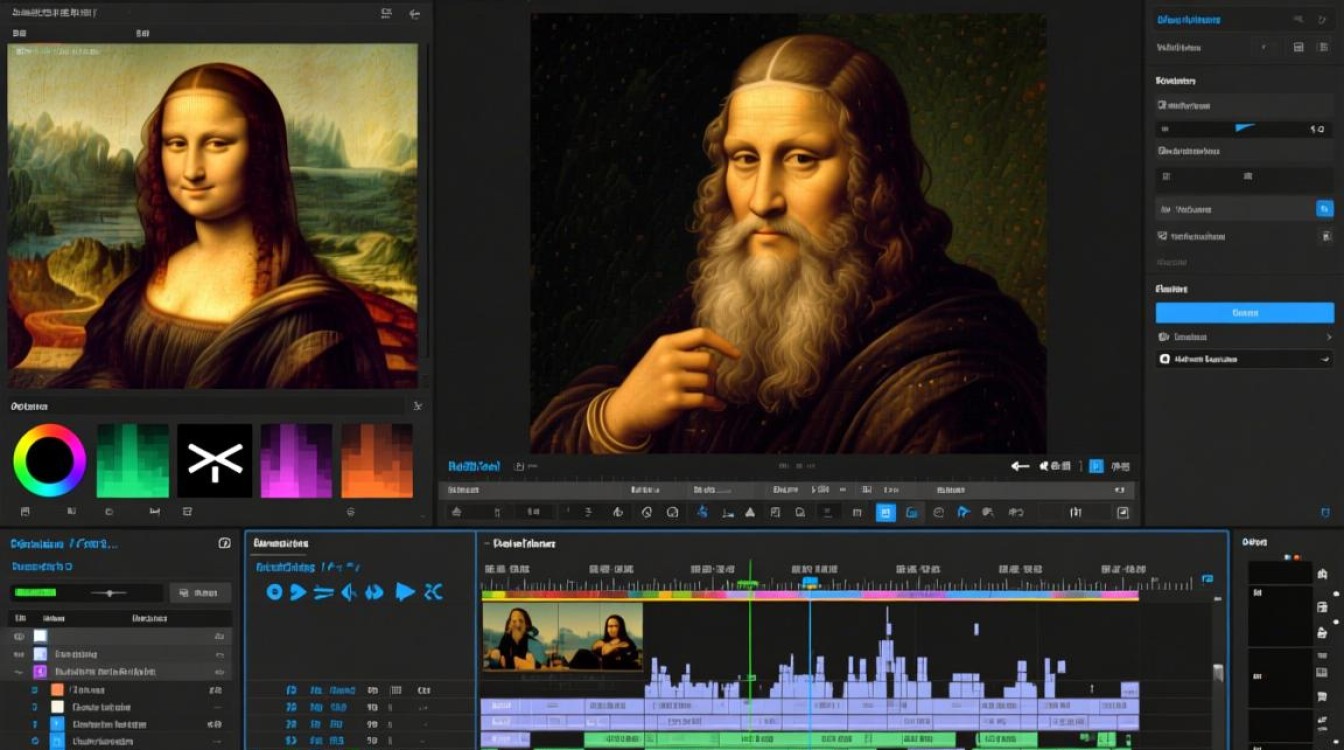The image size is (1344, 750).
Task: Click the green level meter bar
Action: click(x=35, y=593)
